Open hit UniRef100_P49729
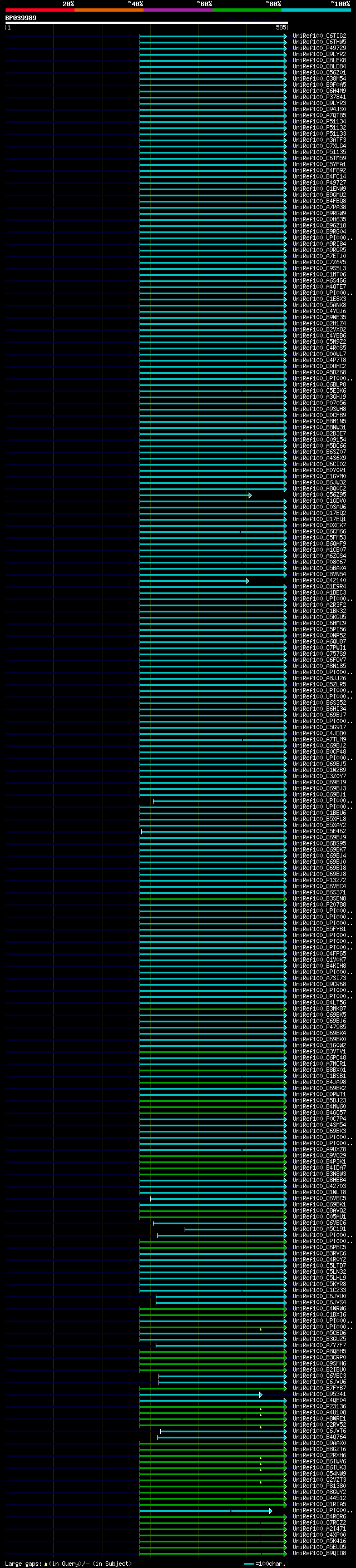Image resolution: width=356 pixels, height=1568 pixels. [319, 48]
